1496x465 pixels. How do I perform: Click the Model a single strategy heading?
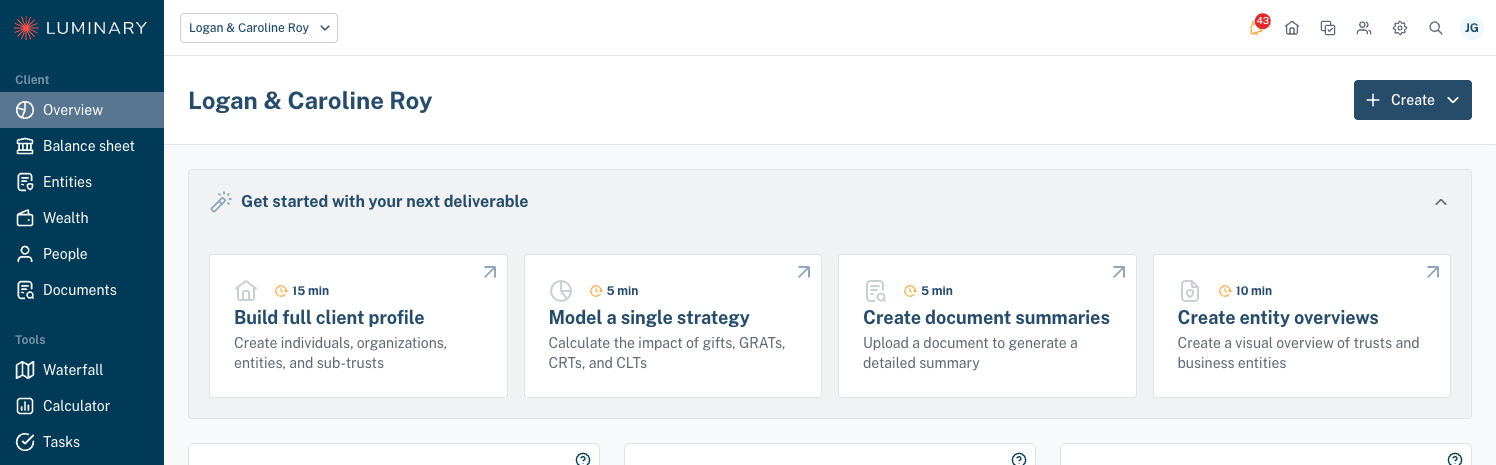tap(649, 318)
